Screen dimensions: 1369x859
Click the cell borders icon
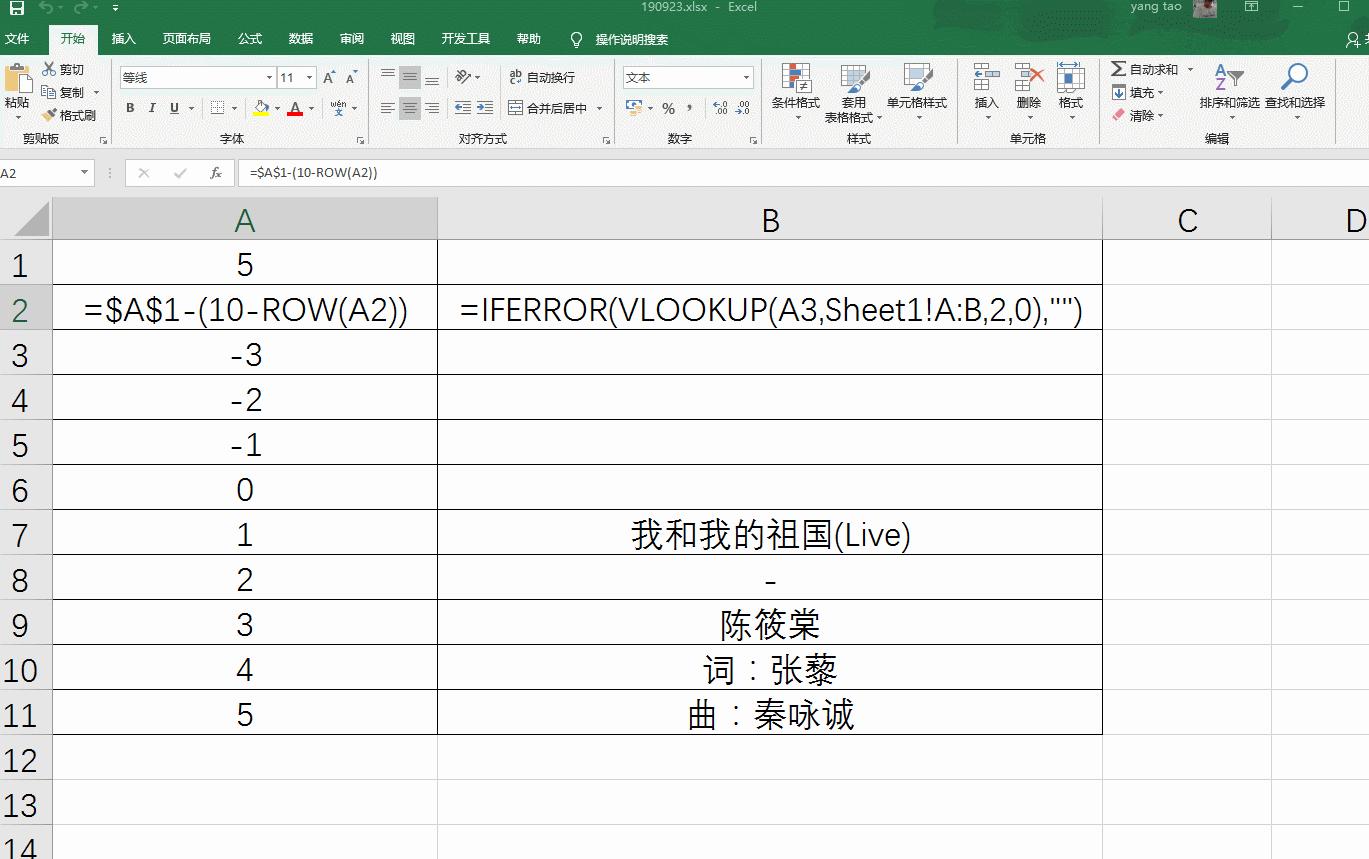(x=215, y=108)
